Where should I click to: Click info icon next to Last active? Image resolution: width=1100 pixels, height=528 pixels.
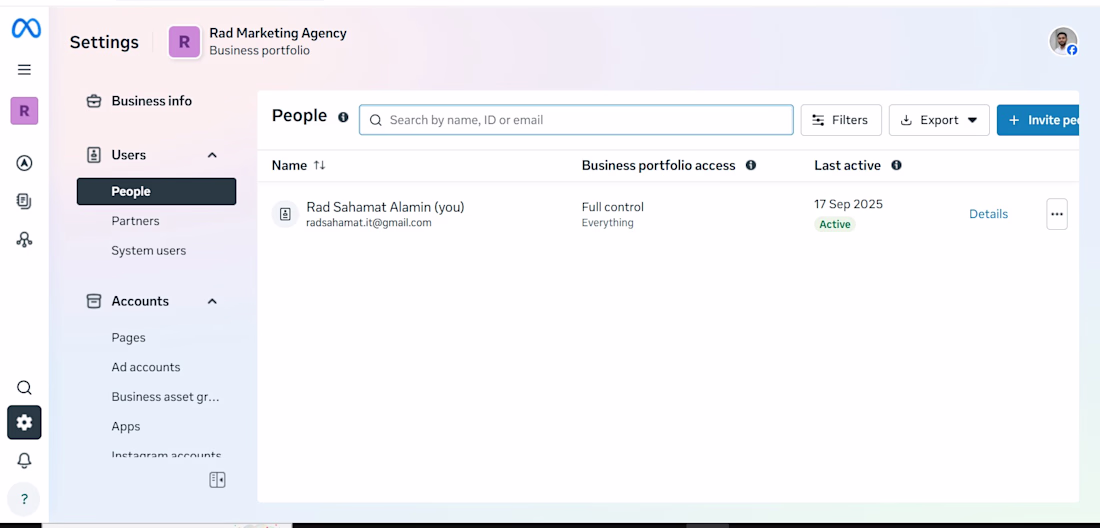[x=896, y=165]
